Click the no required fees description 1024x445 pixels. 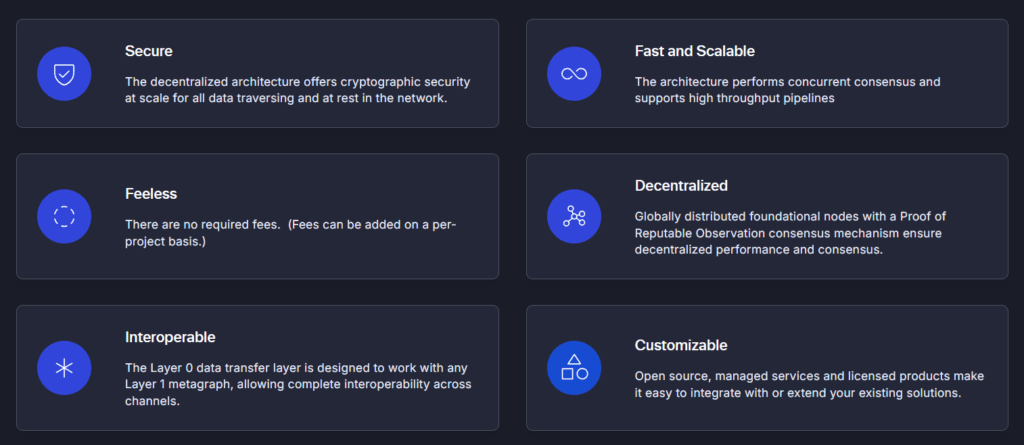[290, 232]
